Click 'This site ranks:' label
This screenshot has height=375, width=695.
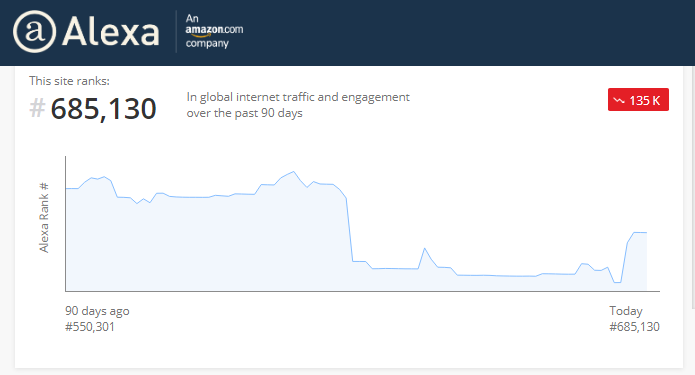(x=69, y=81)
